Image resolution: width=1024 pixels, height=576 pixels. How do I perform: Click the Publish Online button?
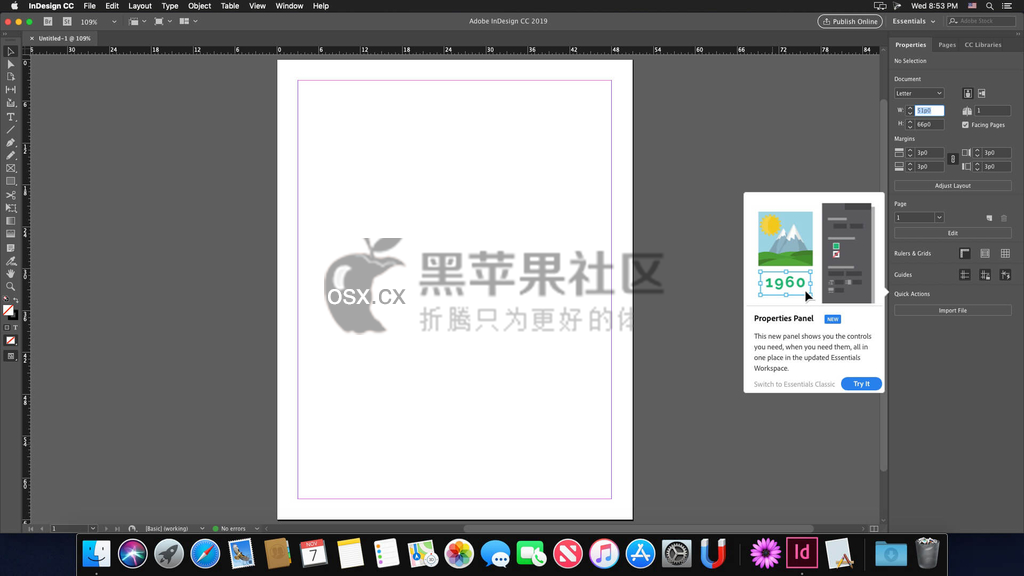click(x=850, y=22)
